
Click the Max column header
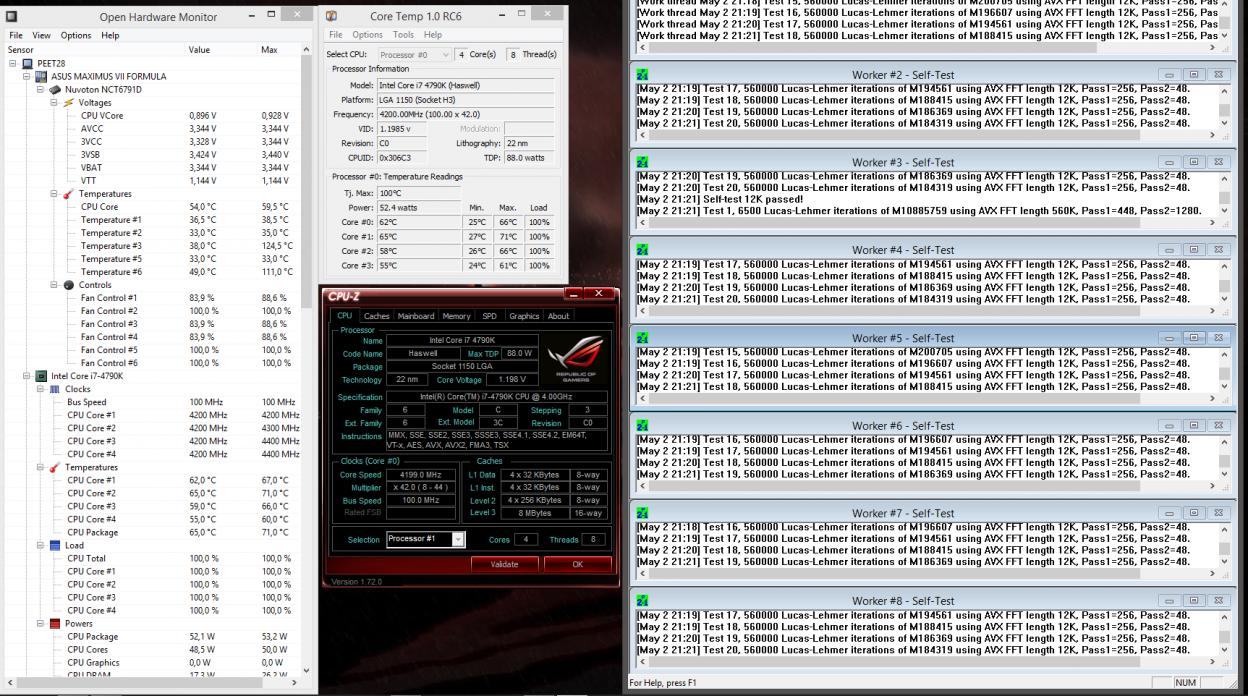point(279,49)
